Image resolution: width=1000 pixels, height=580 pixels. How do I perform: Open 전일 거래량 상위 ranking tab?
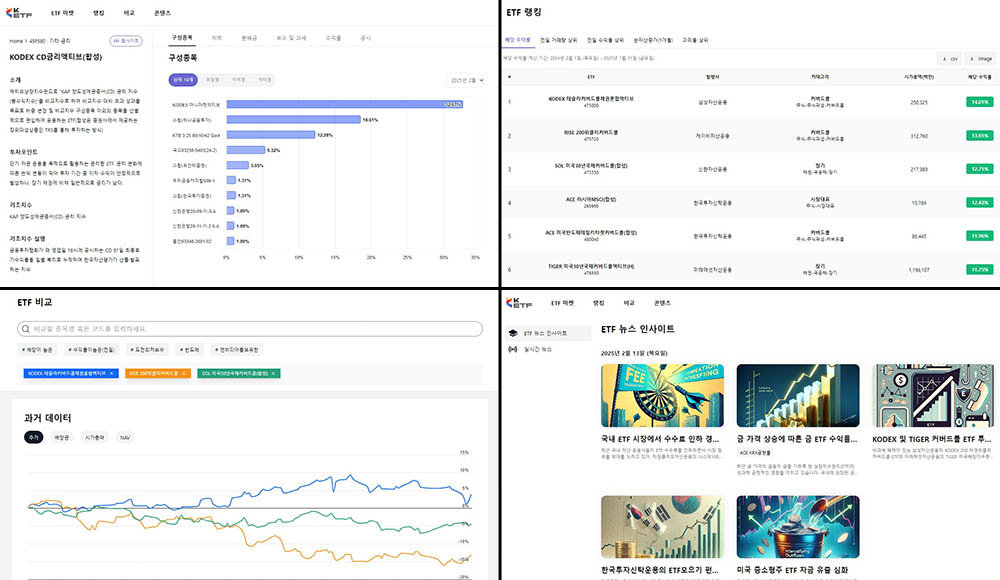click(558, 40)
